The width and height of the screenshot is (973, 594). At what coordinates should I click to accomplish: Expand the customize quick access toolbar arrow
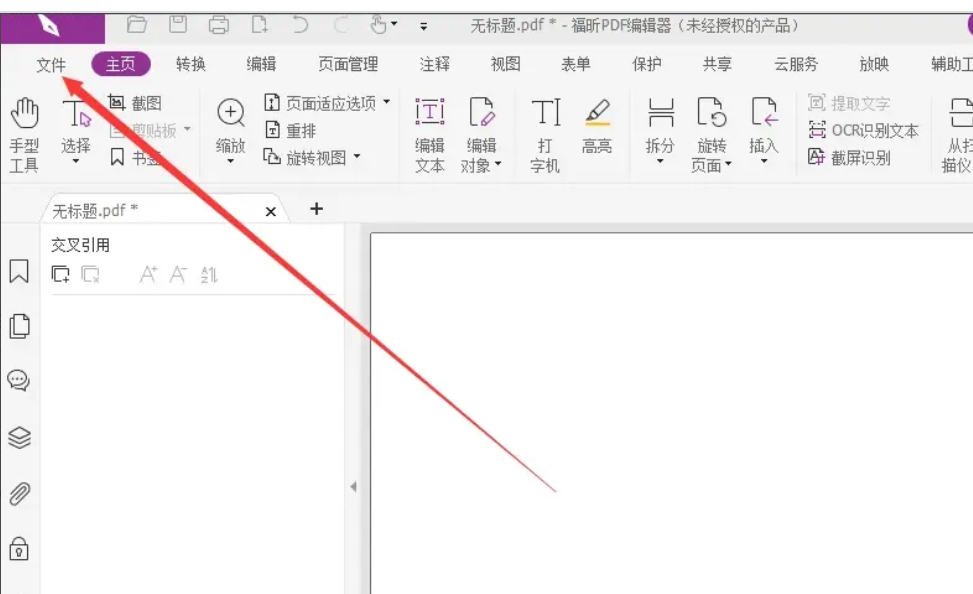click(423, 26)
